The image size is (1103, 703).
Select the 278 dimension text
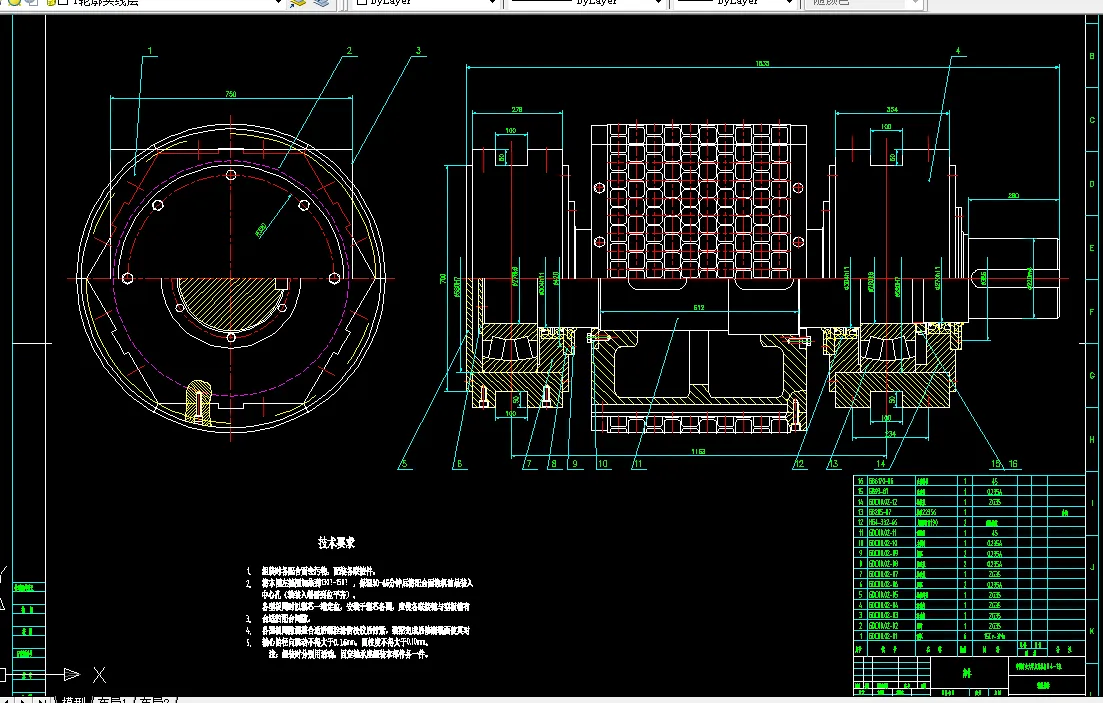[x=516, y=109]
